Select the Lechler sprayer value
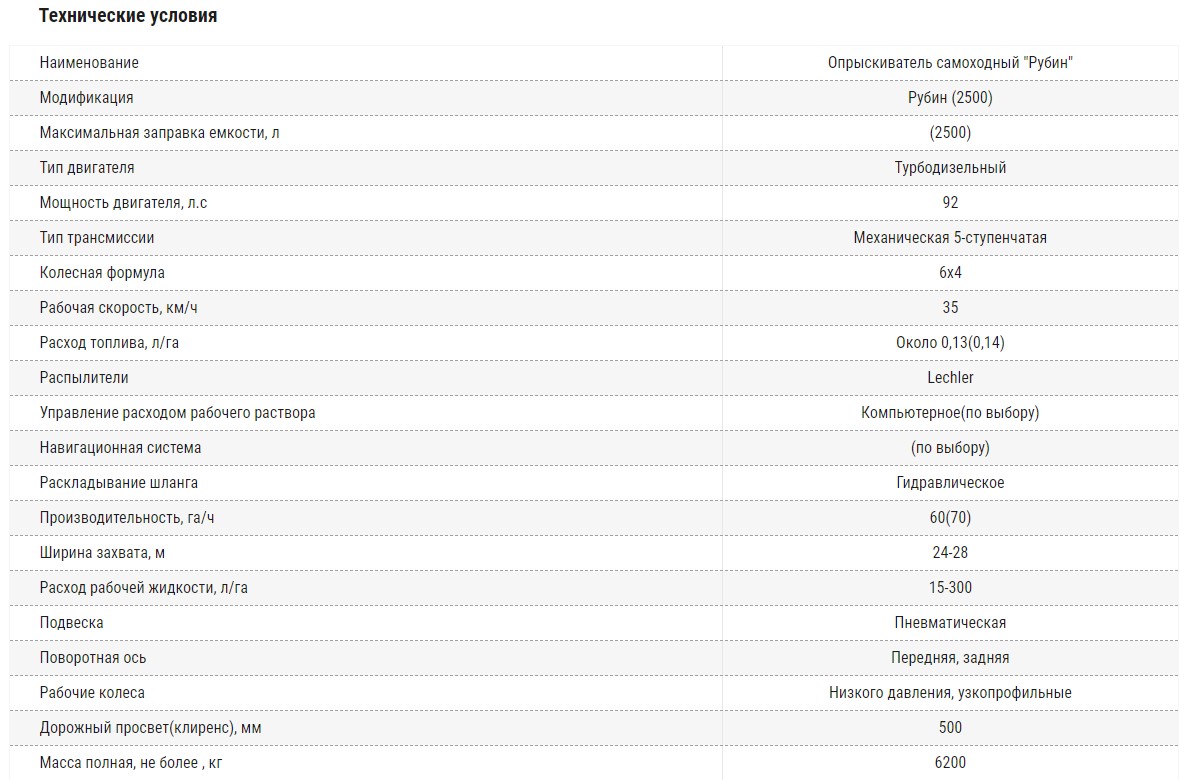 tap(950, 377)
